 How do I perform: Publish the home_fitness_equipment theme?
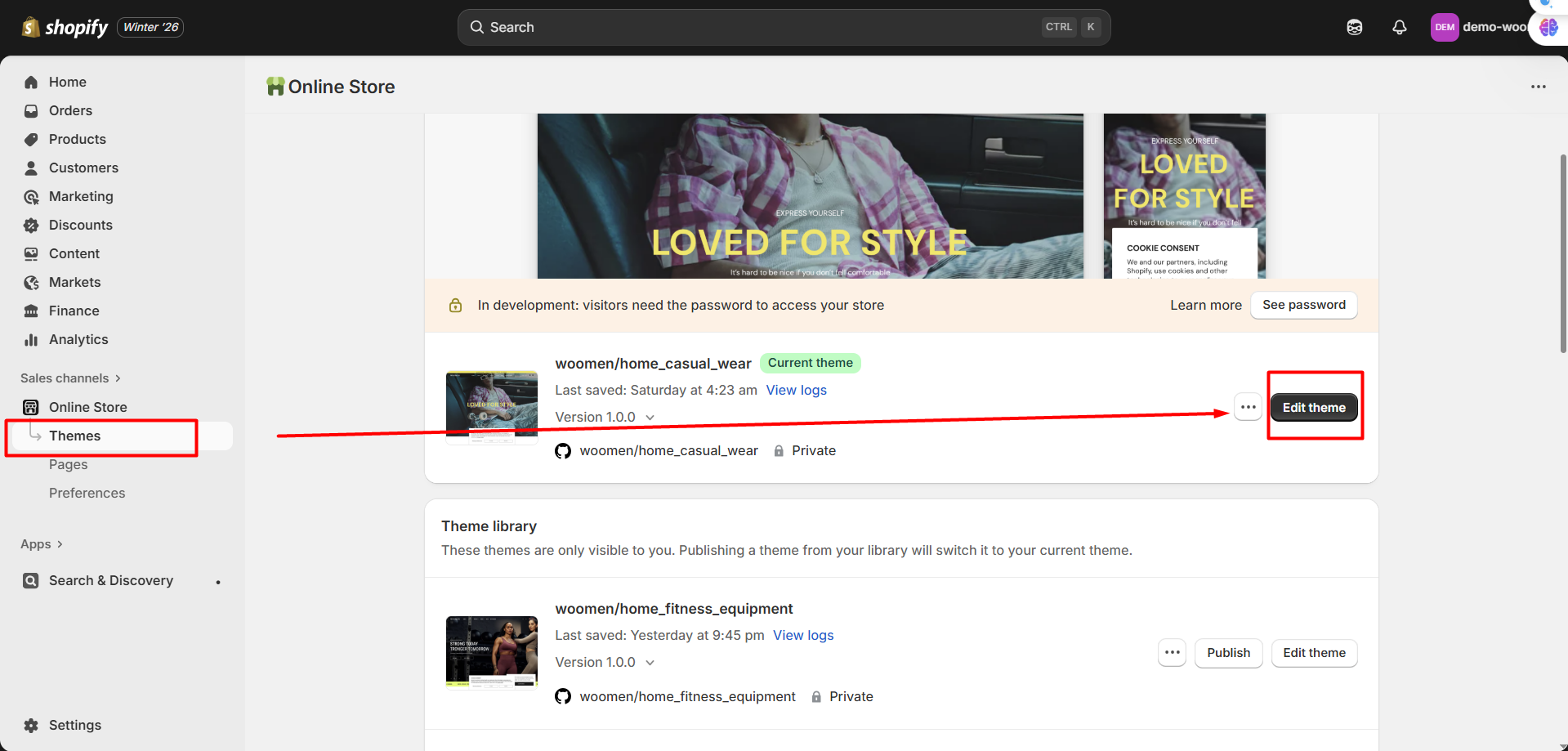click(1228, 652)
